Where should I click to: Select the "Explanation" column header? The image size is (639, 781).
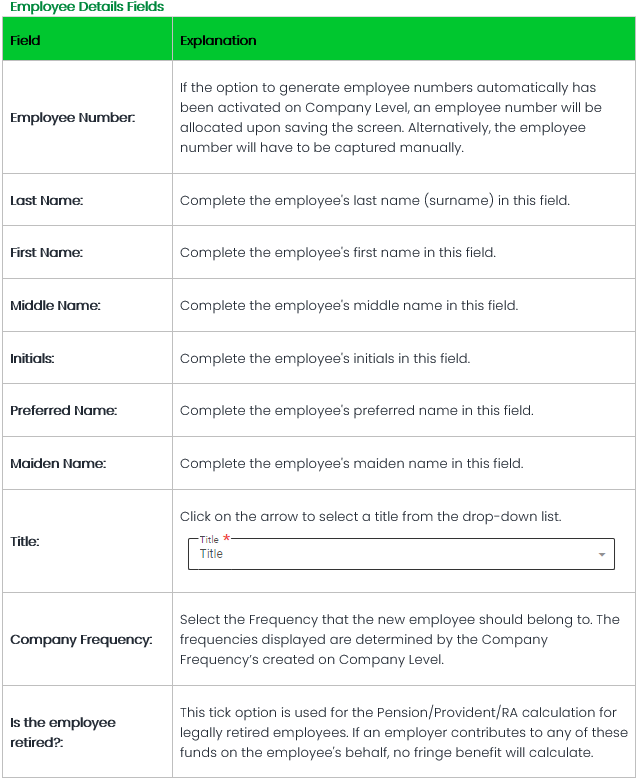[x=218, y=41]
